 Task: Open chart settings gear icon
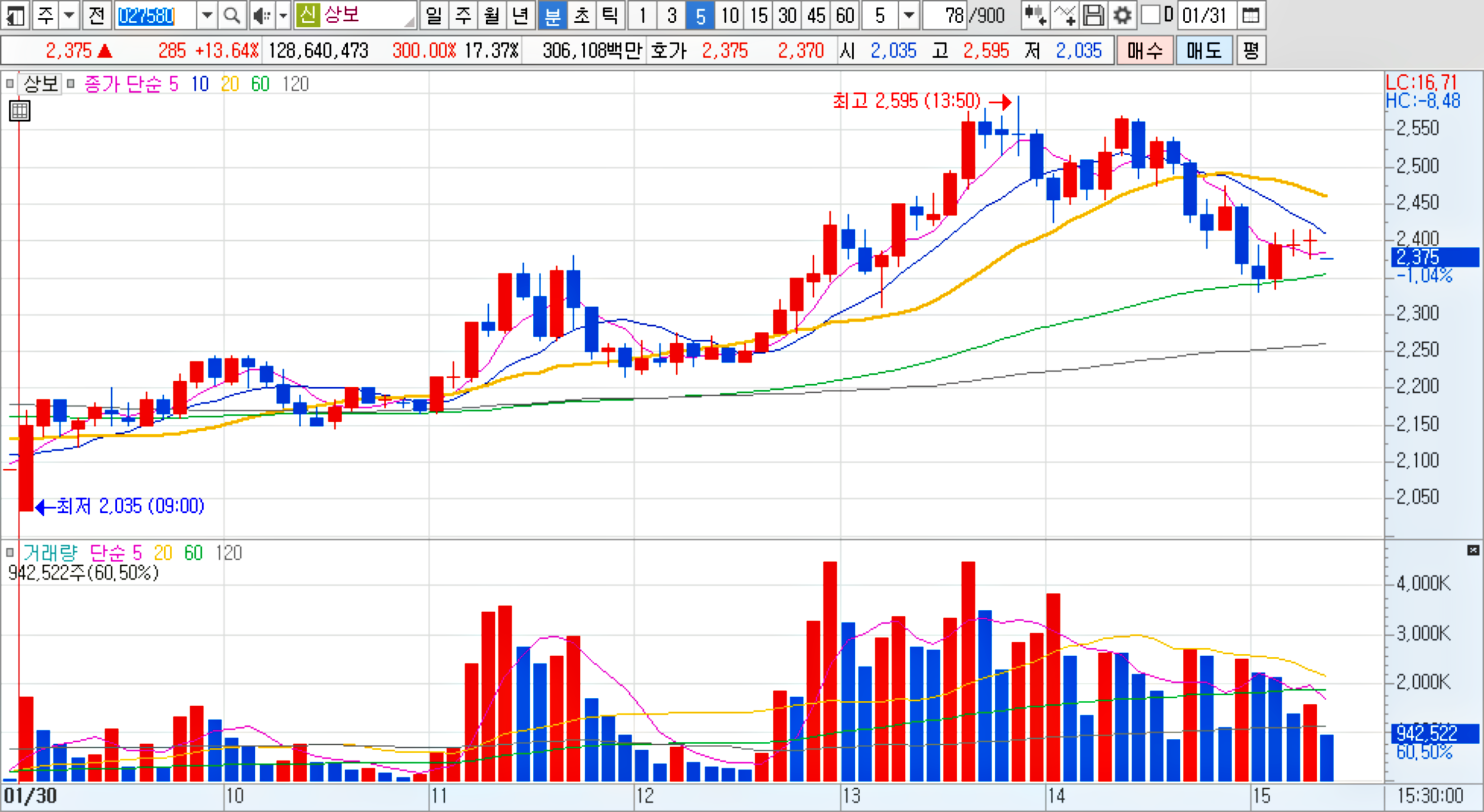pyautogui.click(x=1121, y=15)
